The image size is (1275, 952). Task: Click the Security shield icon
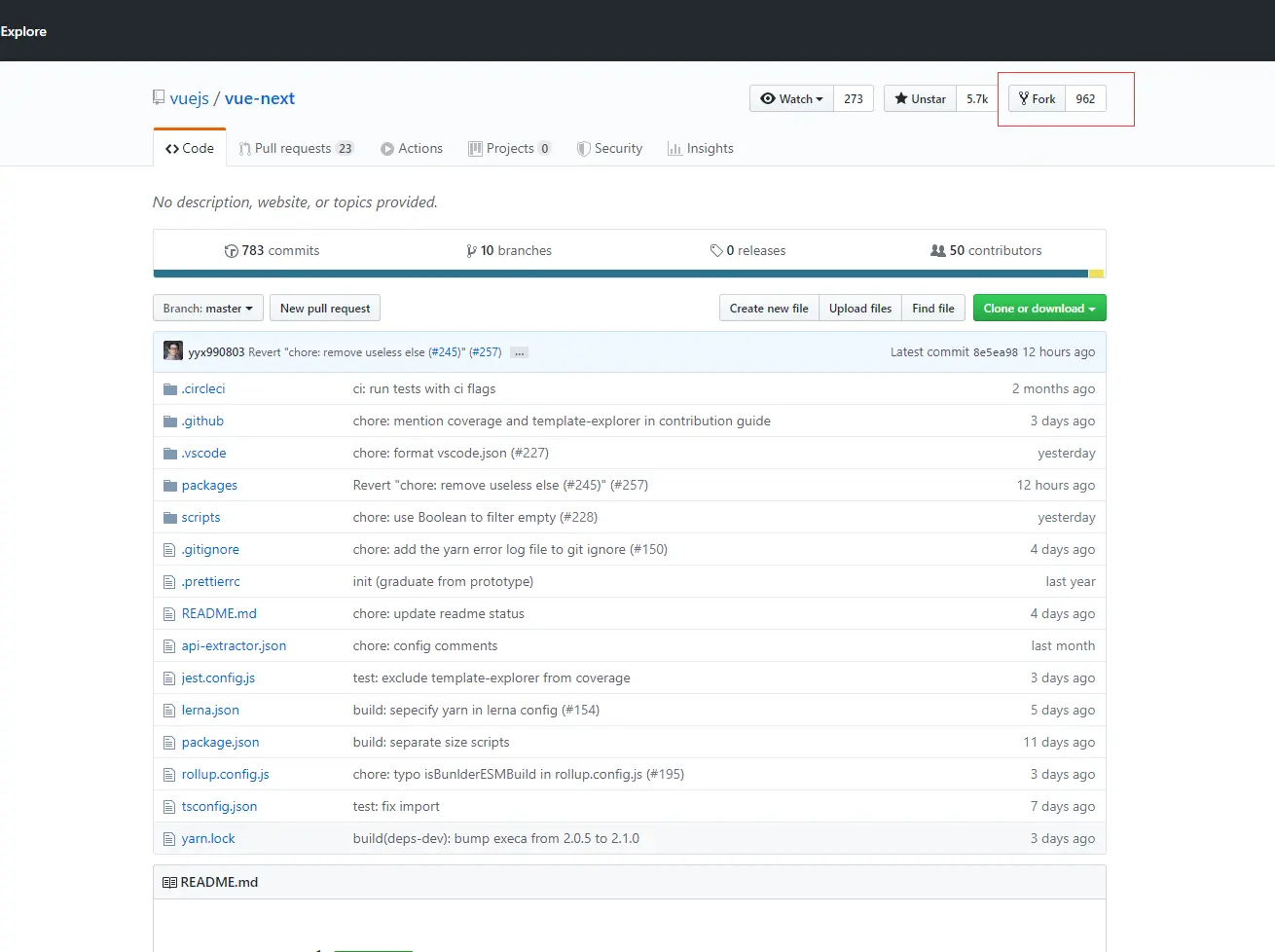(584, 149)
